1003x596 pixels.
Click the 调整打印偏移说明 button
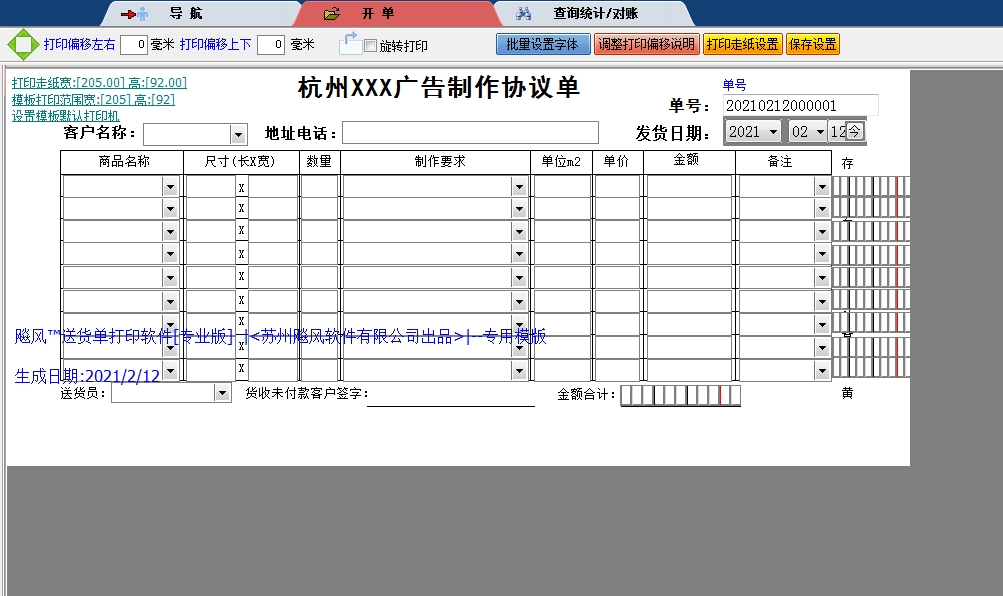coord(646,44)
